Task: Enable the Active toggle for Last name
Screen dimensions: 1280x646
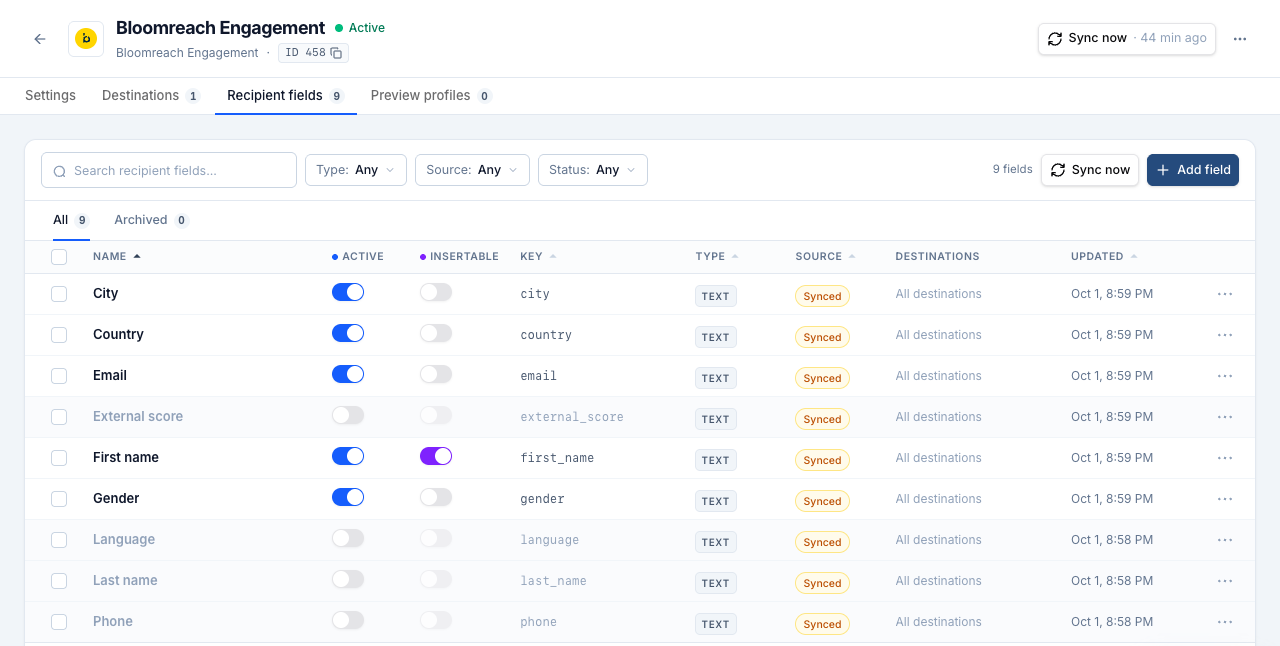Action: click(x=348, y=579)
